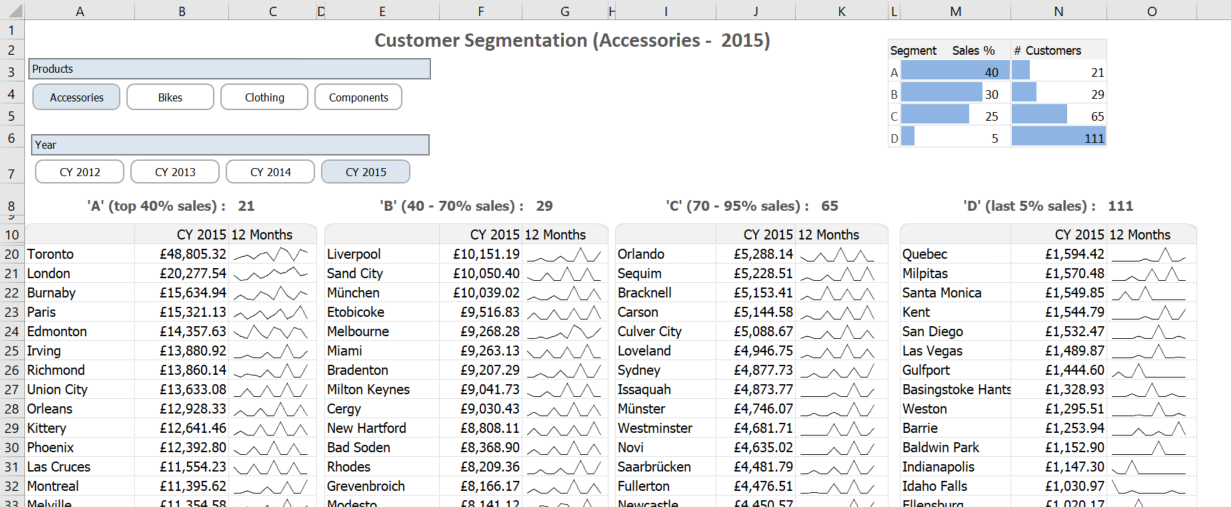1231x507 pixels.
Task: Select row 8 header
Action: tap(11, 206)
